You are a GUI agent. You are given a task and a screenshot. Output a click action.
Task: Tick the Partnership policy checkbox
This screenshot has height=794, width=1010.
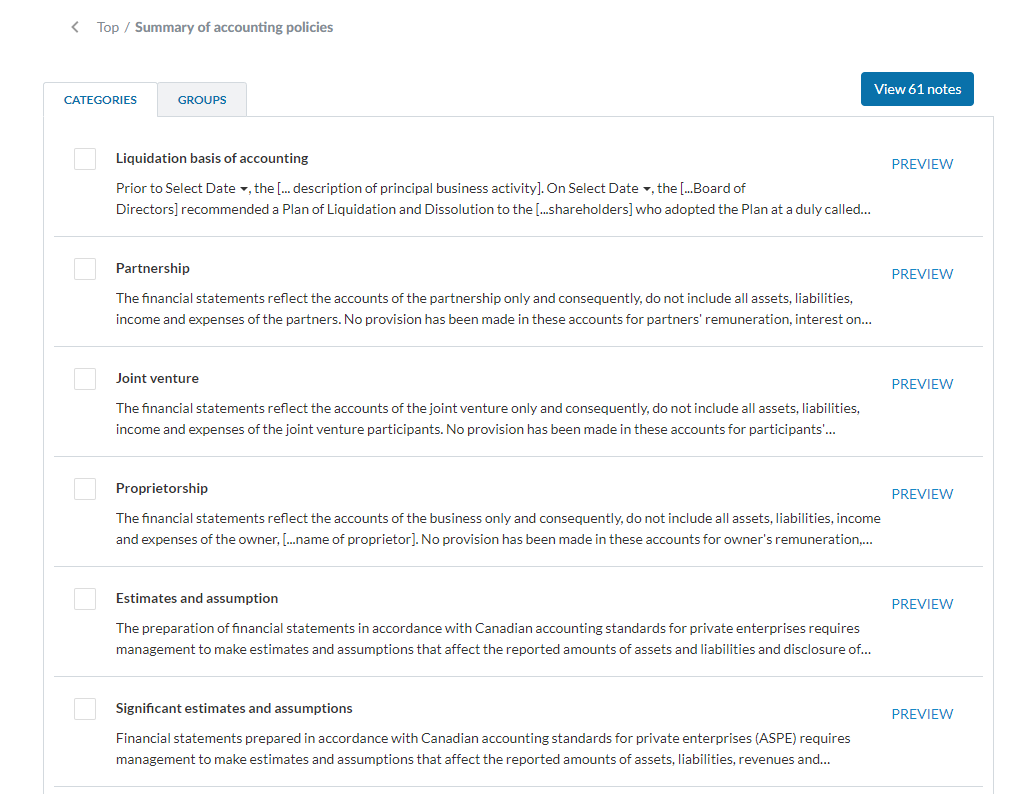[x=85, y=269]
